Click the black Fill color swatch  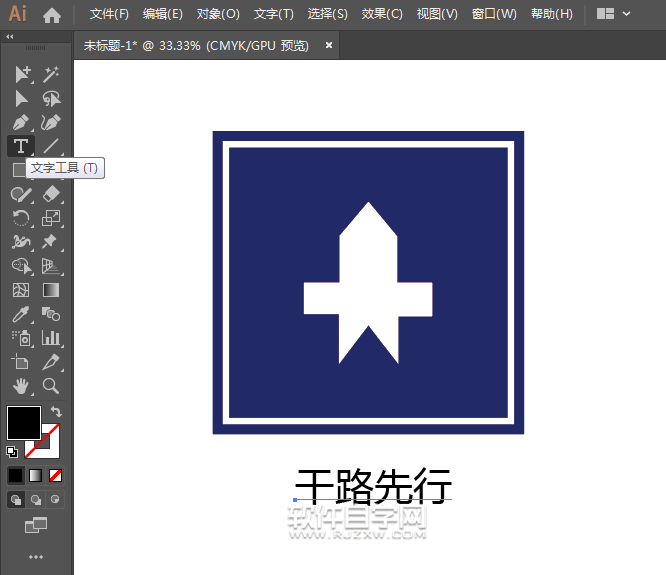point(24,423)
